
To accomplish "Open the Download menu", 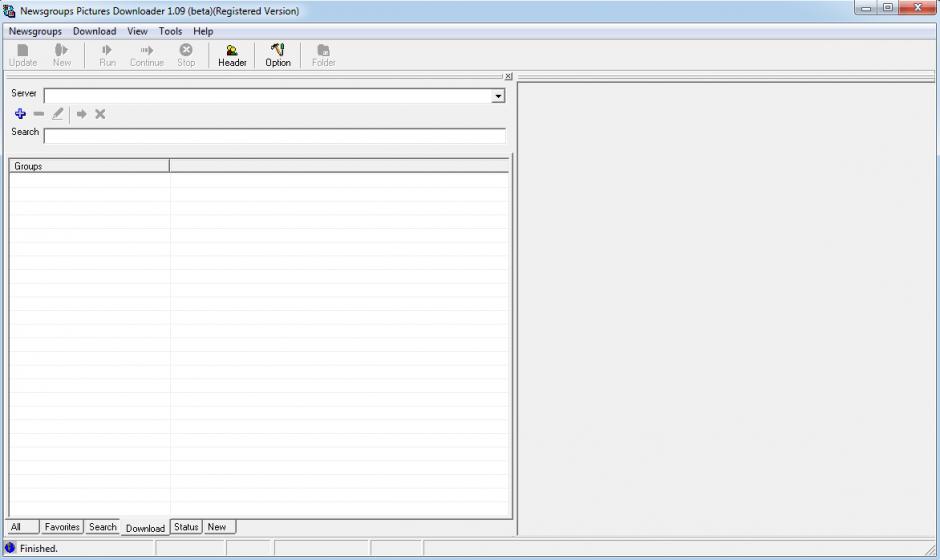I will click(95, 31).
